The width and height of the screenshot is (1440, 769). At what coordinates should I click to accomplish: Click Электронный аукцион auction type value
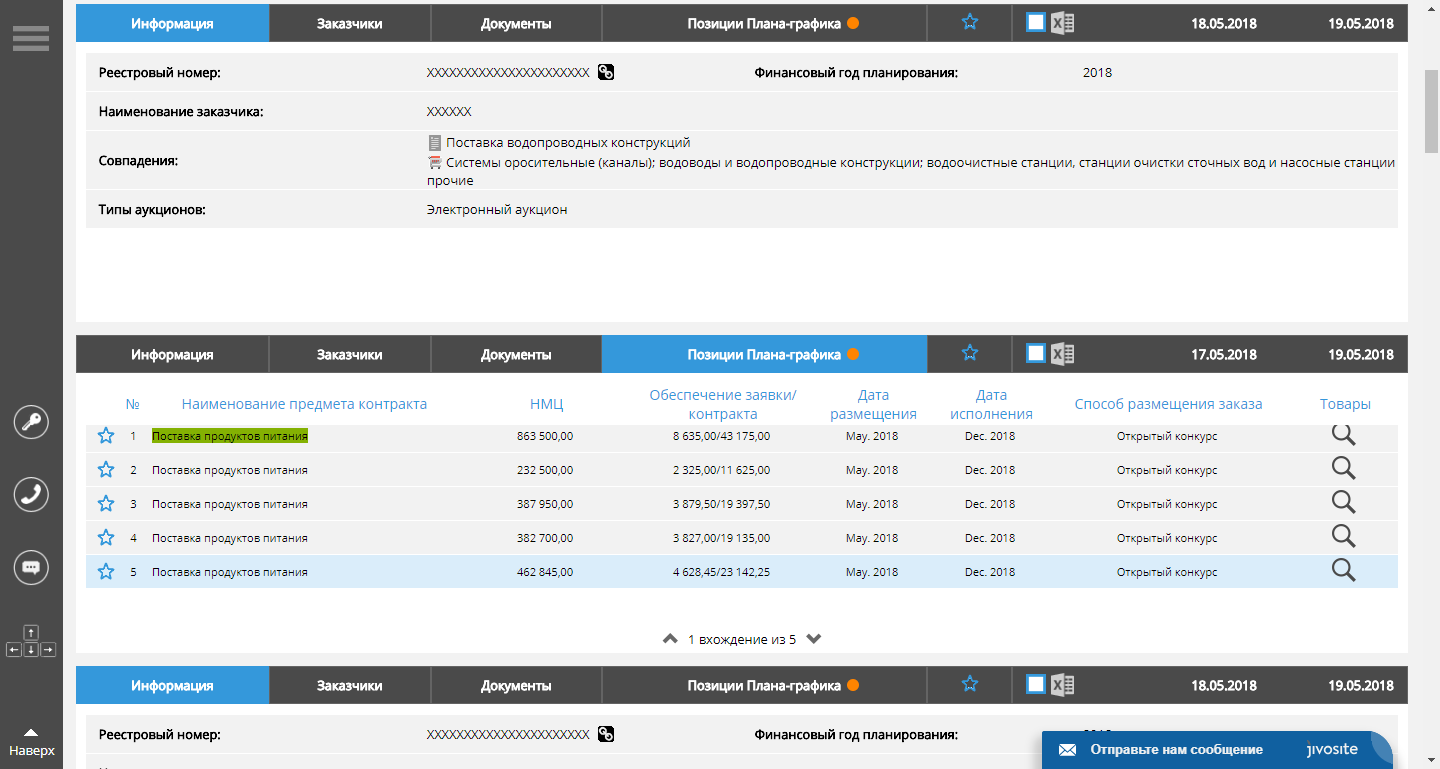point(497,210)
